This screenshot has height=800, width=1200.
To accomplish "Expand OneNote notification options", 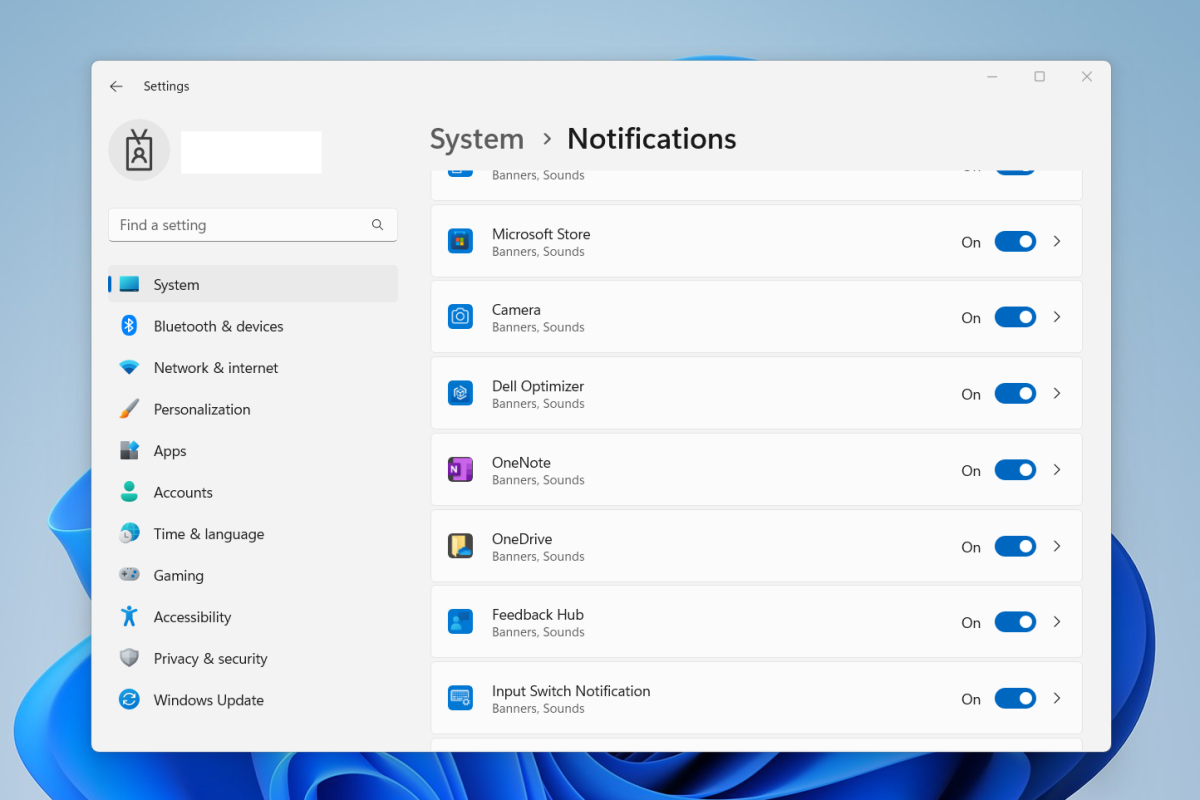I will tap(1057, 469).
